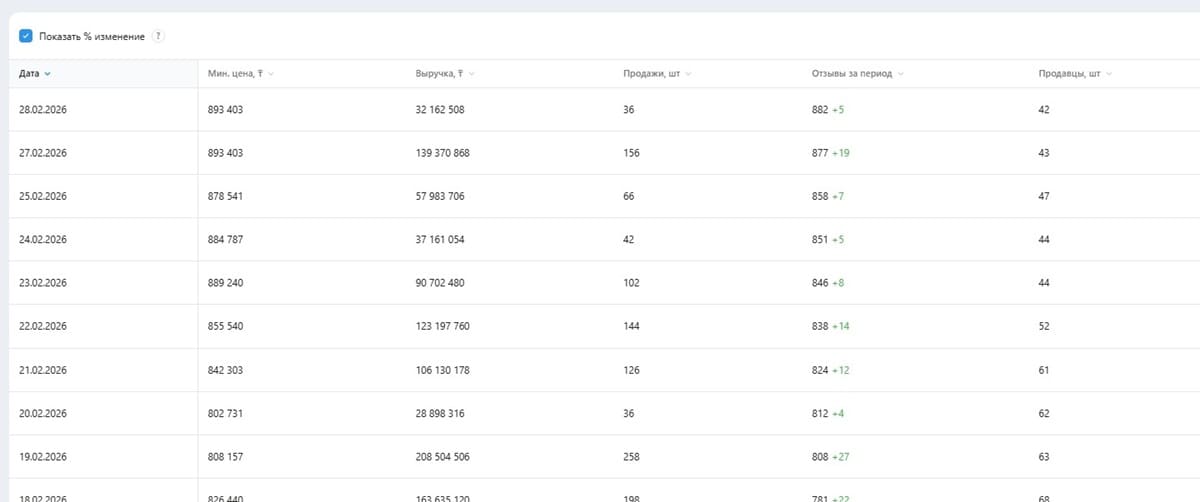
Task: Sort by 'Выручка, ₸' column header
Action: (445, 74)
